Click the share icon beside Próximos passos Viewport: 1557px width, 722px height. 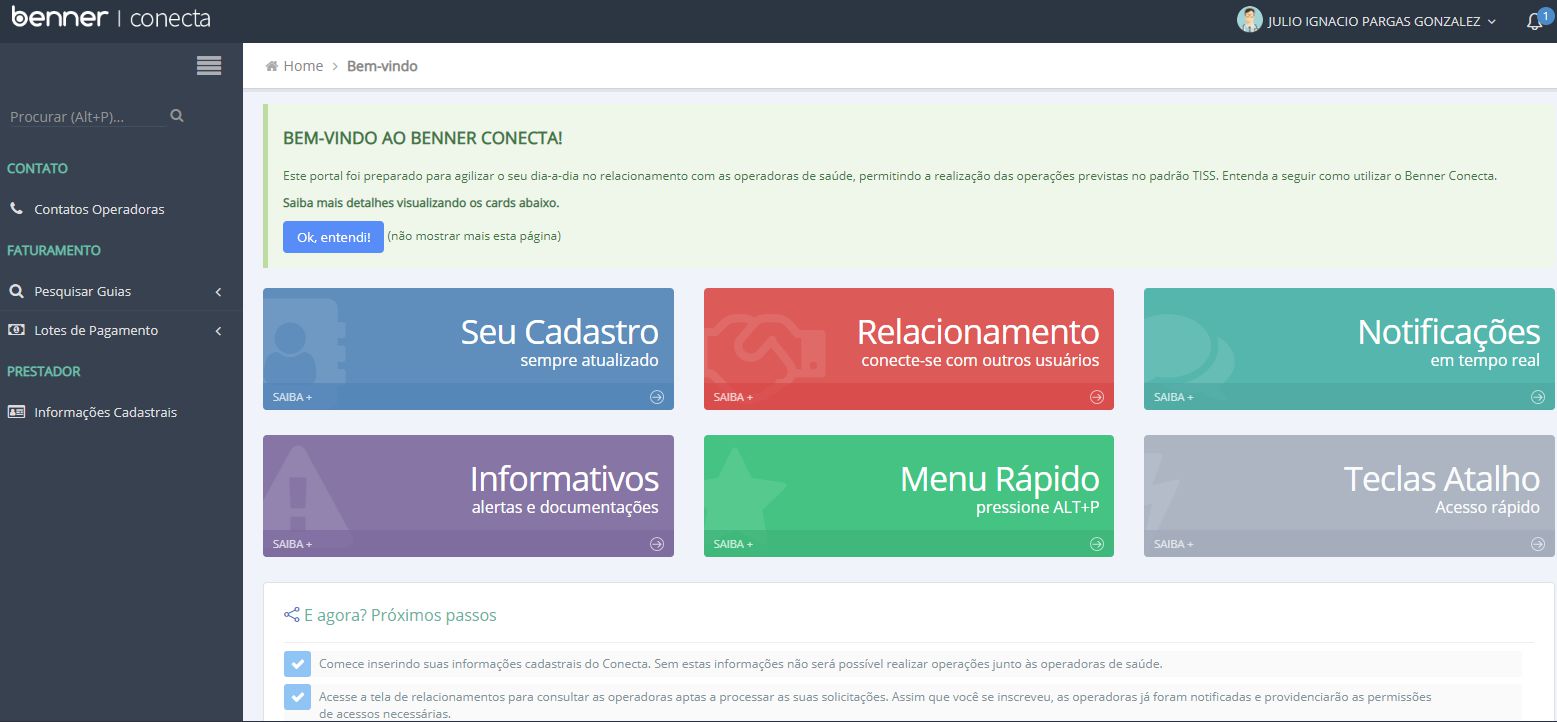(x=292, y=615)
